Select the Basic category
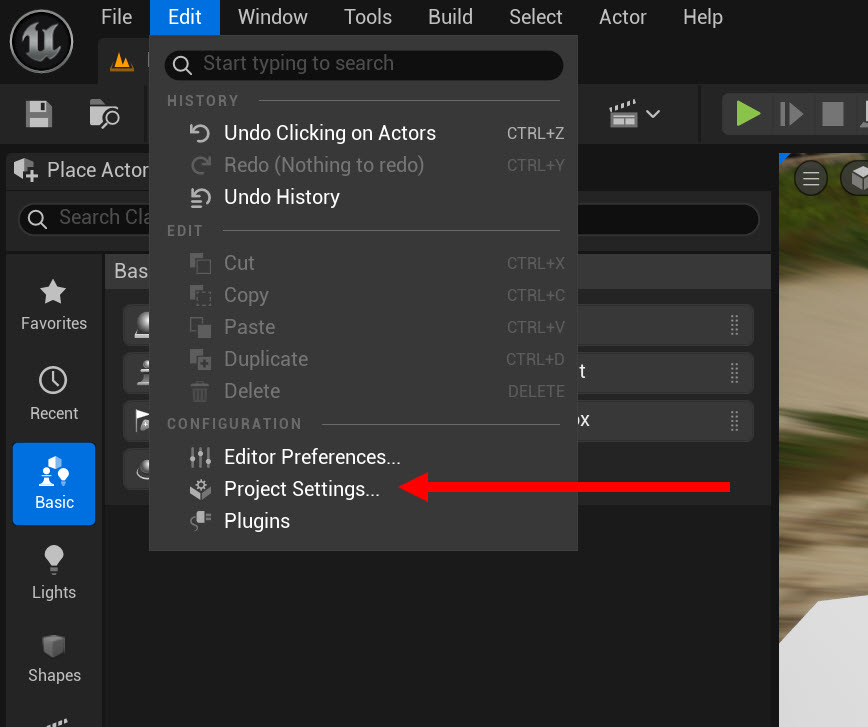This screenshot has width=868, height=727. click(x=54, y=484)
